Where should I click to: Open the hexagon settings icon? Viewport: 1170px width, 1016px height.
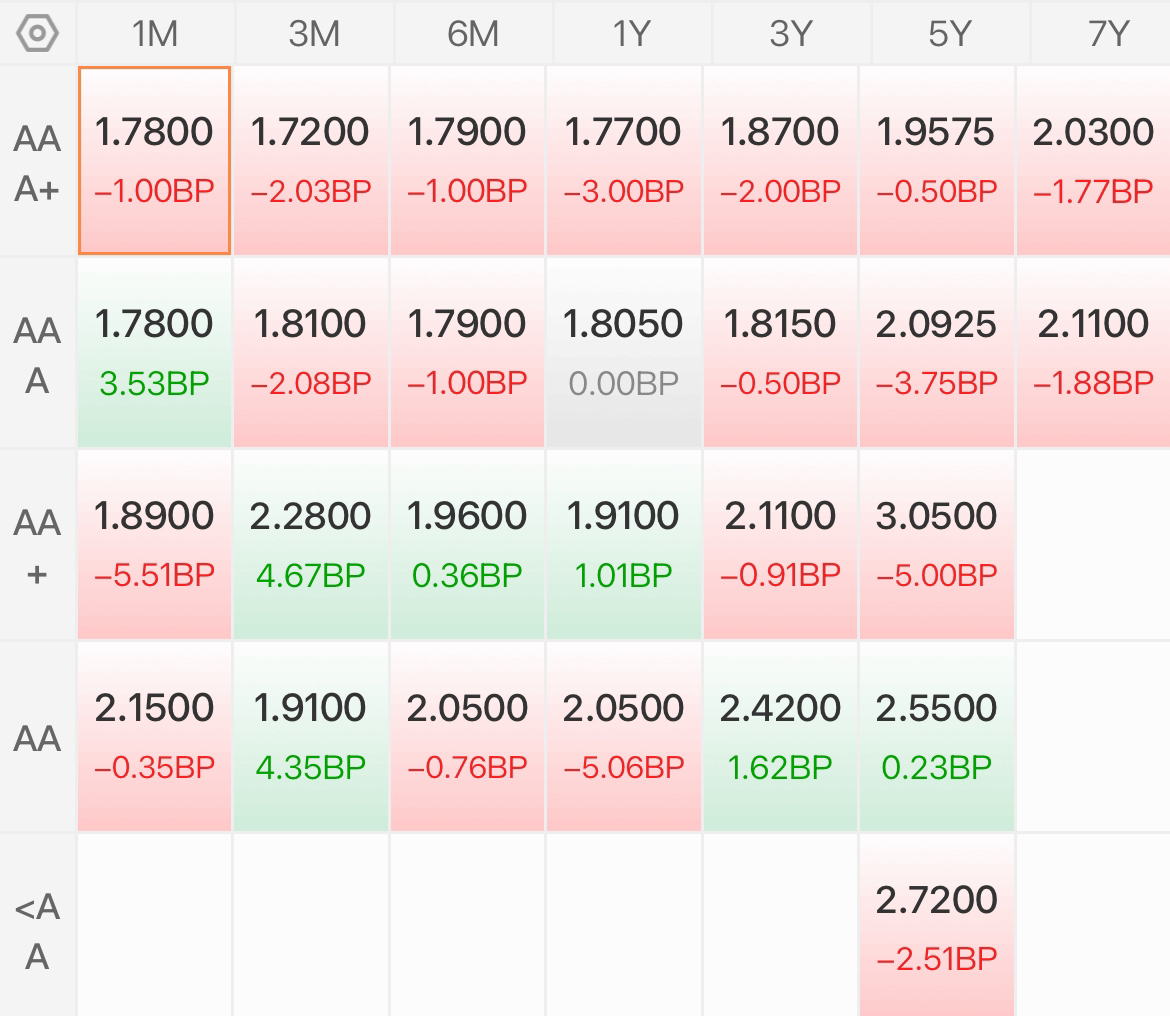37,34
